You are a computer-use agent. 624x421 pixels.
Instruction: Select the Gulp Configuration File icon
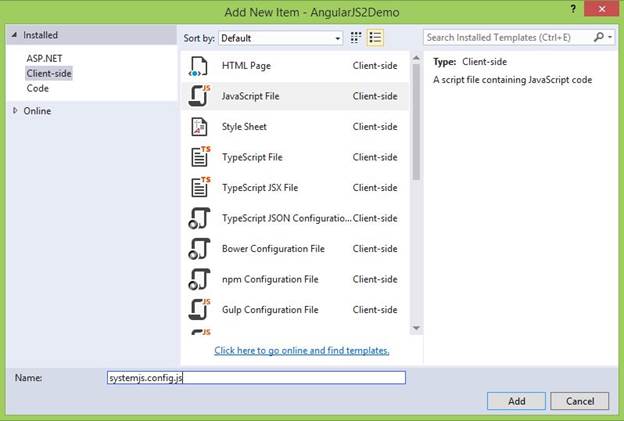199,309
